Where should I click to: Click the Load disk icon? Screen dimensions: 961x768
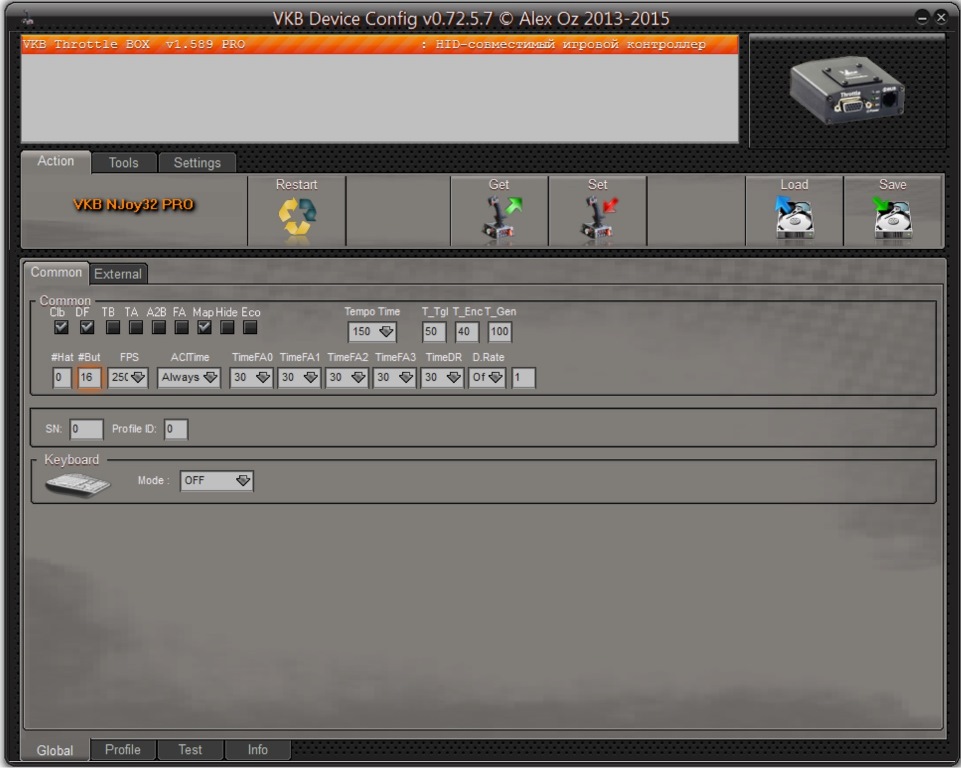click(794, 218)
